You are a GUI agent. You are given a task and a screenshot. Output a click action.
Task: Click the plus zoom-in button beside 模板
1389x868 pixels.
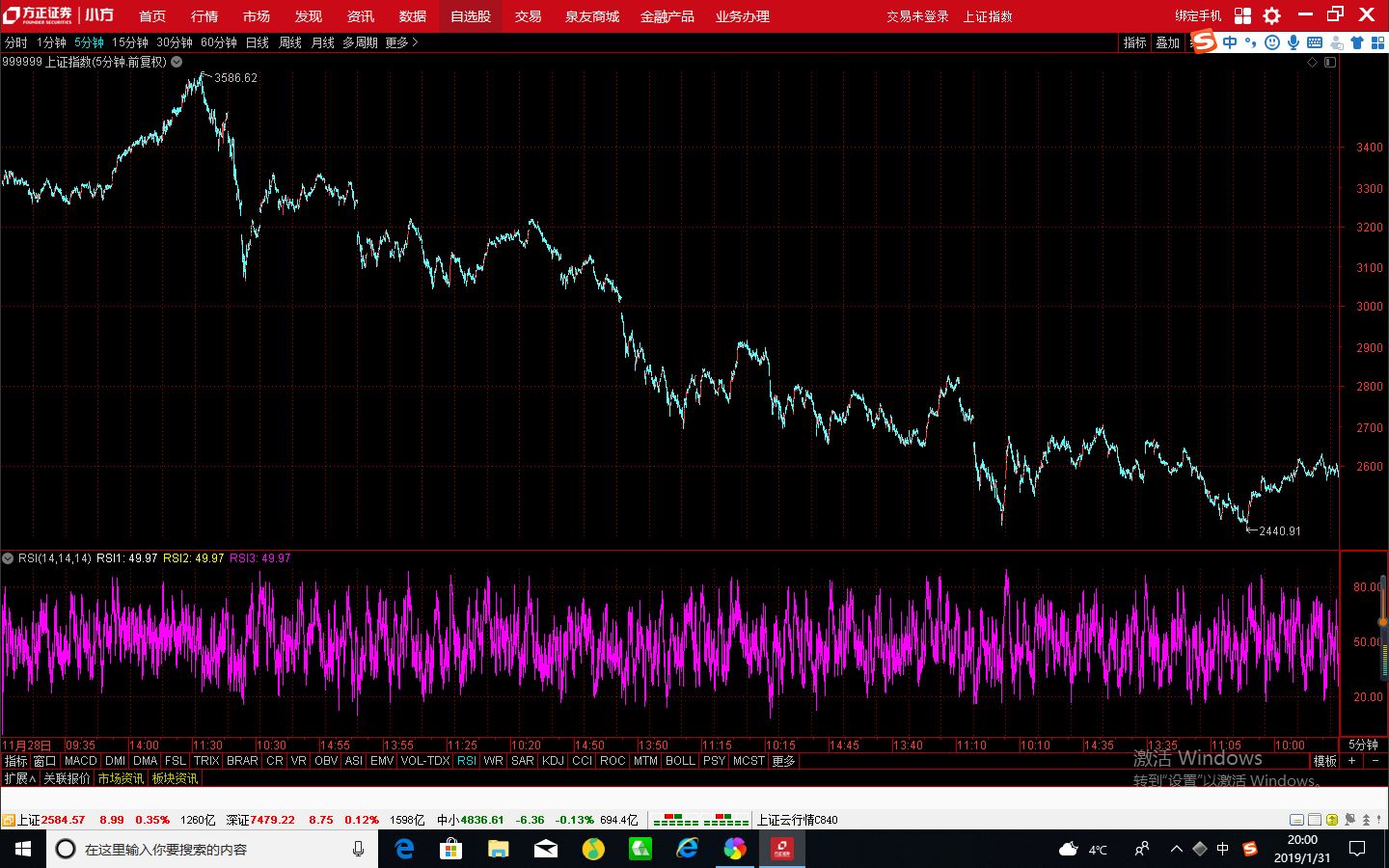(x=1351, y=761)
